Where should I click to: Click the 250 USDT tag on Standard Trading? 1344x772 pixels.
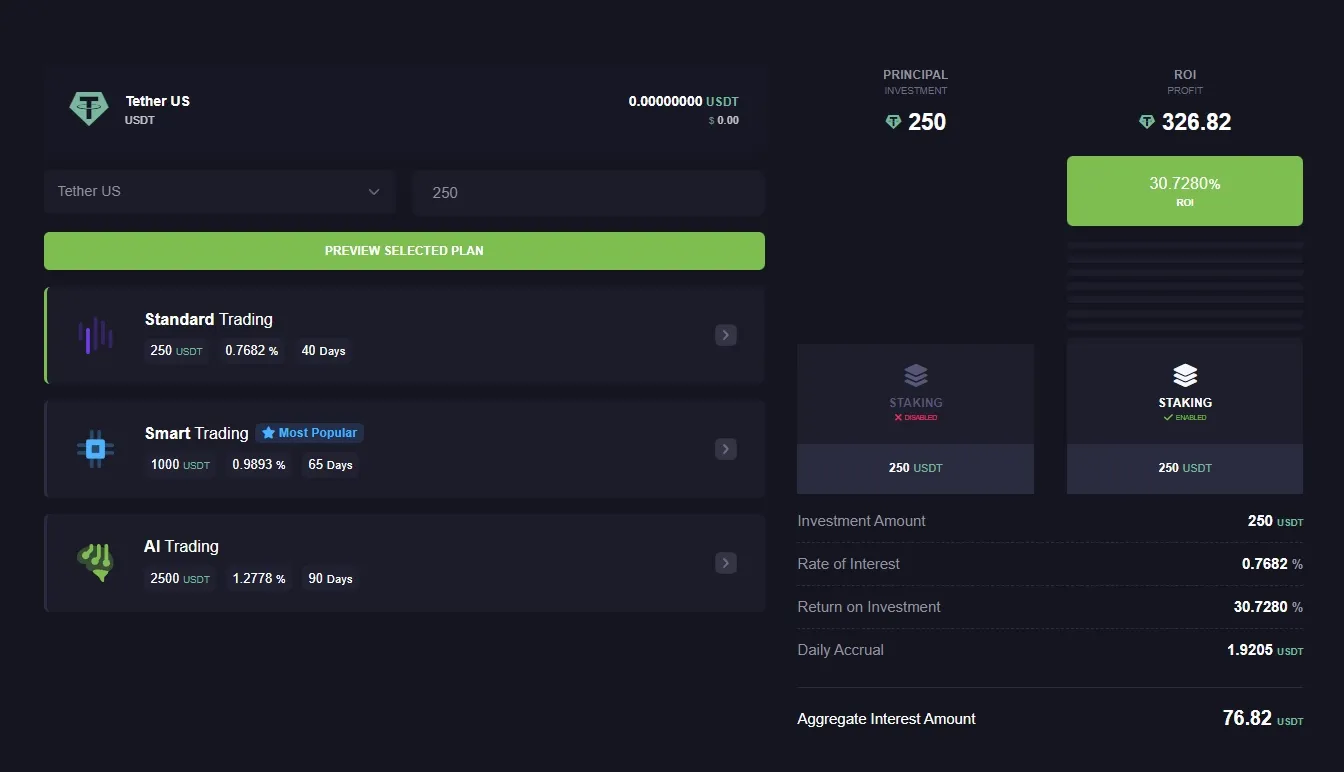(x=177, y=351)
